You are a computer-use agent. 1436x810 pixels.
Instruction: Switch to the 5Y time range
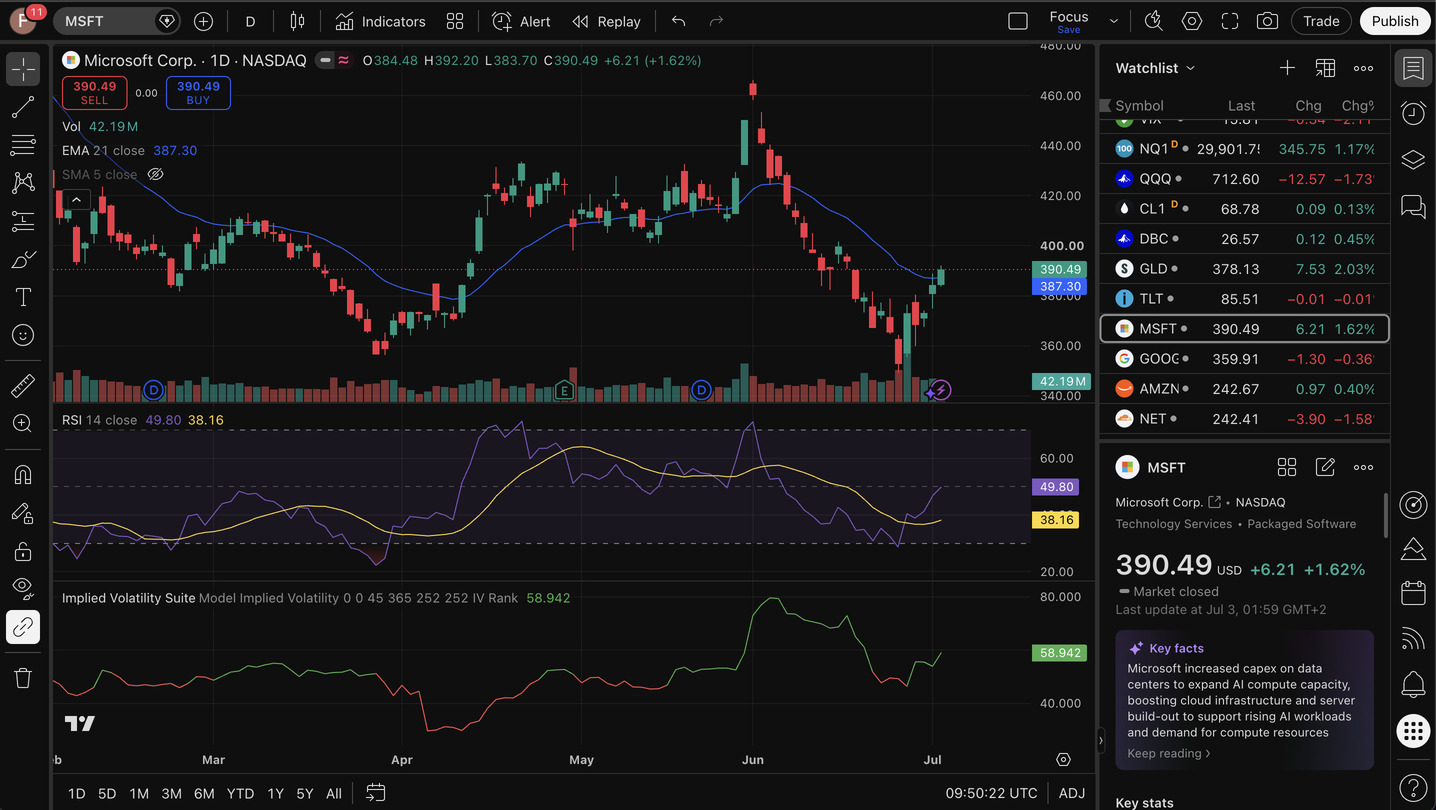click(305, 793)
